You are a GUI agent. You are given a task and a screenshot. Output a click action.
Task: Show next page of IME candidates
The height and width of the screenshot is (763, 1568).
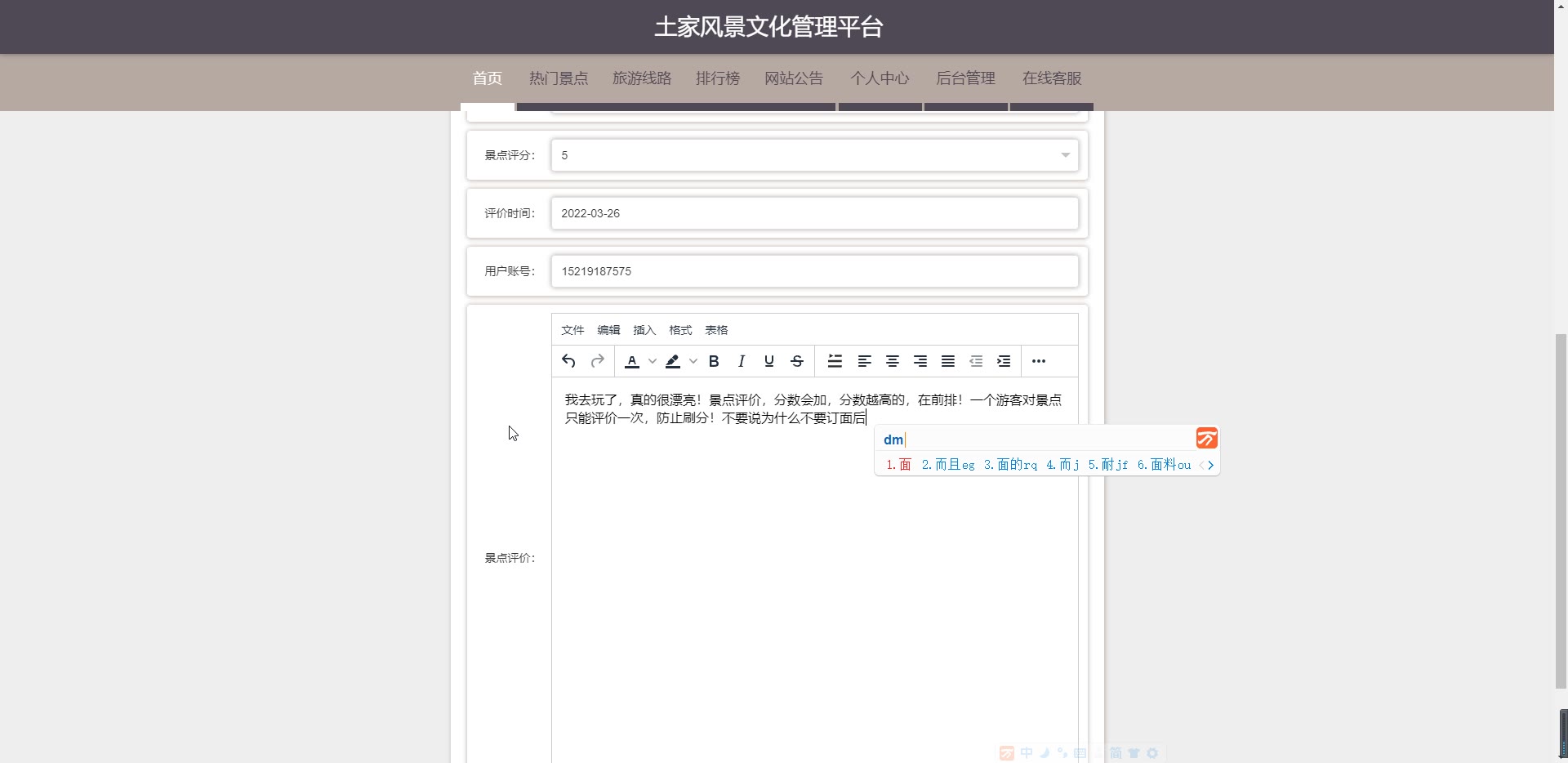(x=1211, y=465)
